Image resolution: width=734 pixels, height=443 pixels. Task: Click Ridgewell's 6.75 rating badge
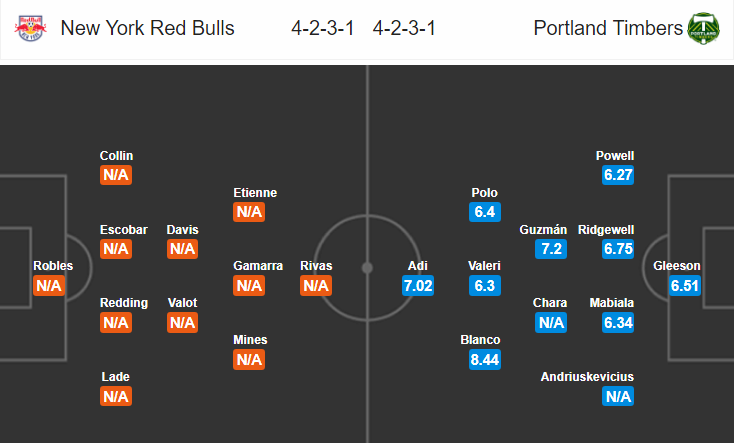(x=618, y=249)
